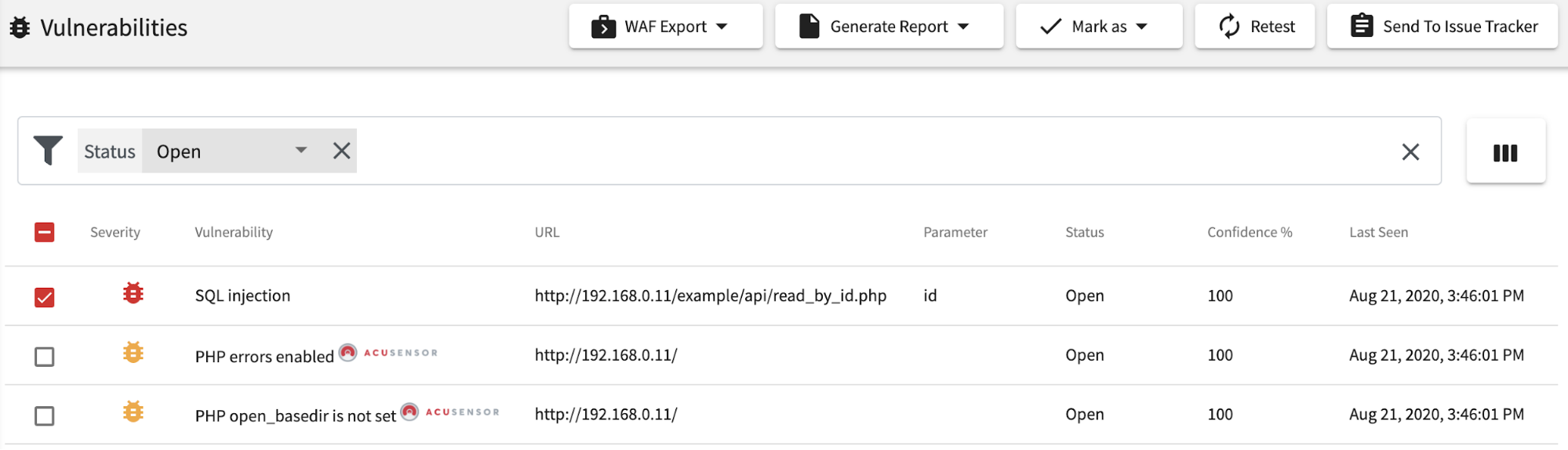The height and width of the screenshot is (450, 1568).
Task: Open the Mark as dropdown
Action: click(x=1098, y=27)
